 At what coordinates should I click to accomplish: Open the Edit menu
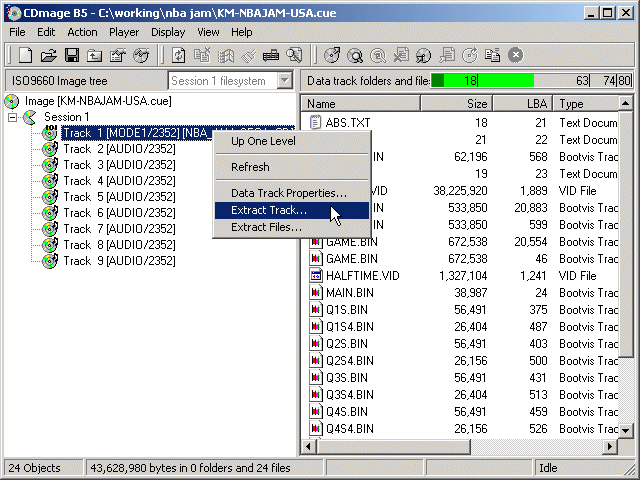click(x=46, y=32)
